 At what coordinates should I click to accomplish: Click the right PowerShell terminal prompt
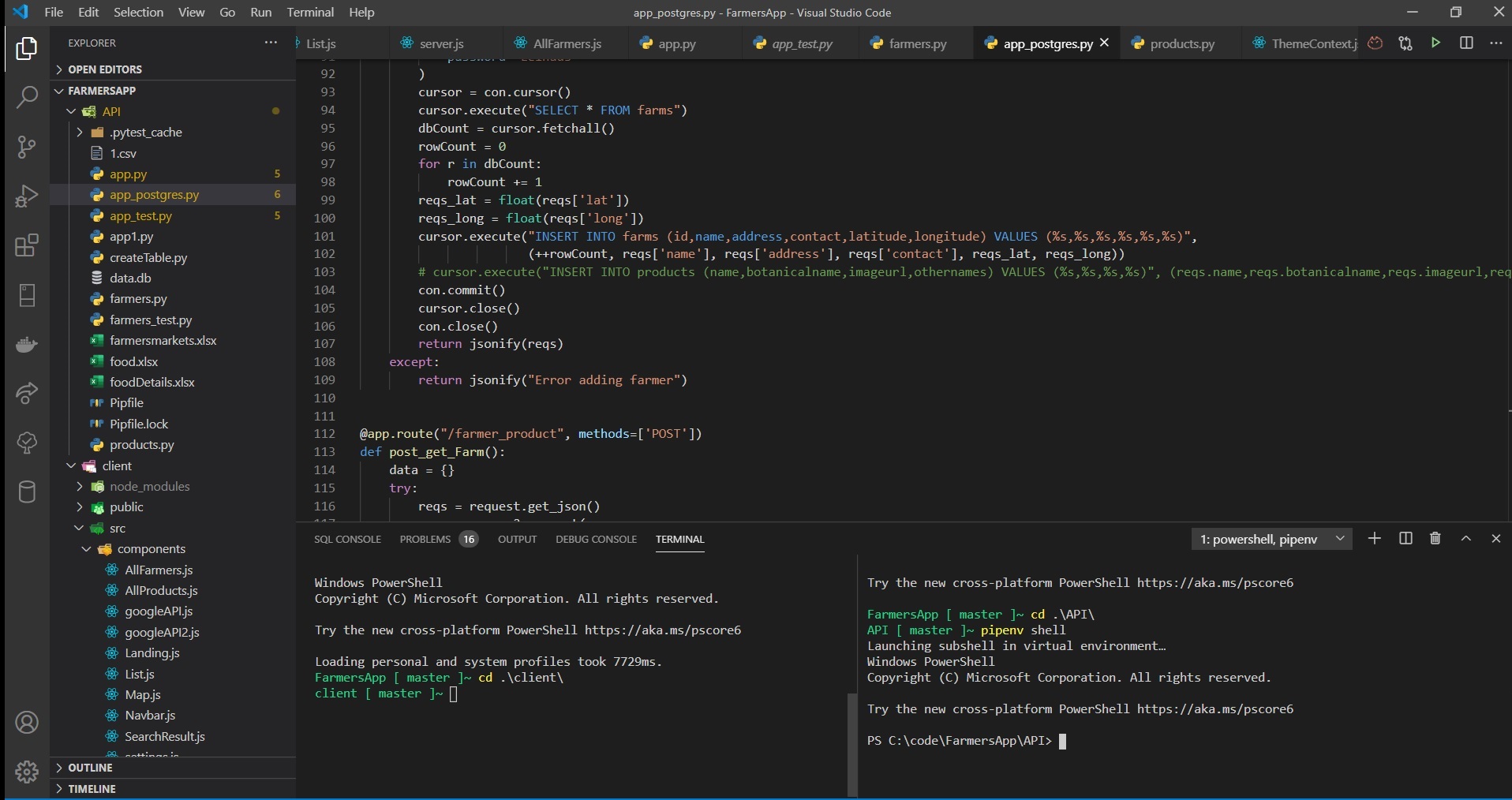point(959,741)
